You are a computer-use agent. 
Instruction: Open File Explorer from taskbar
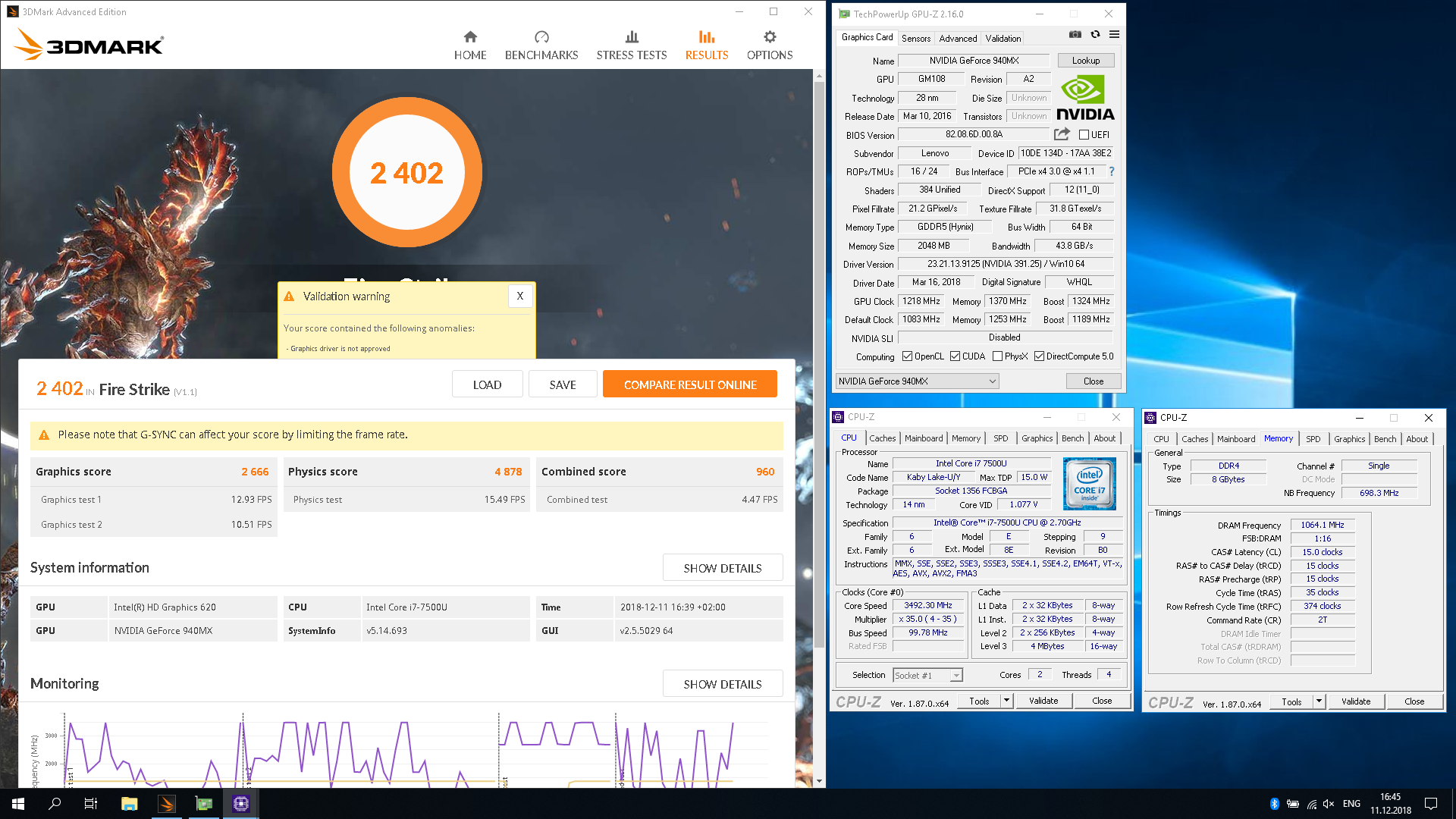pyautogui.click(x=129, y=804)
